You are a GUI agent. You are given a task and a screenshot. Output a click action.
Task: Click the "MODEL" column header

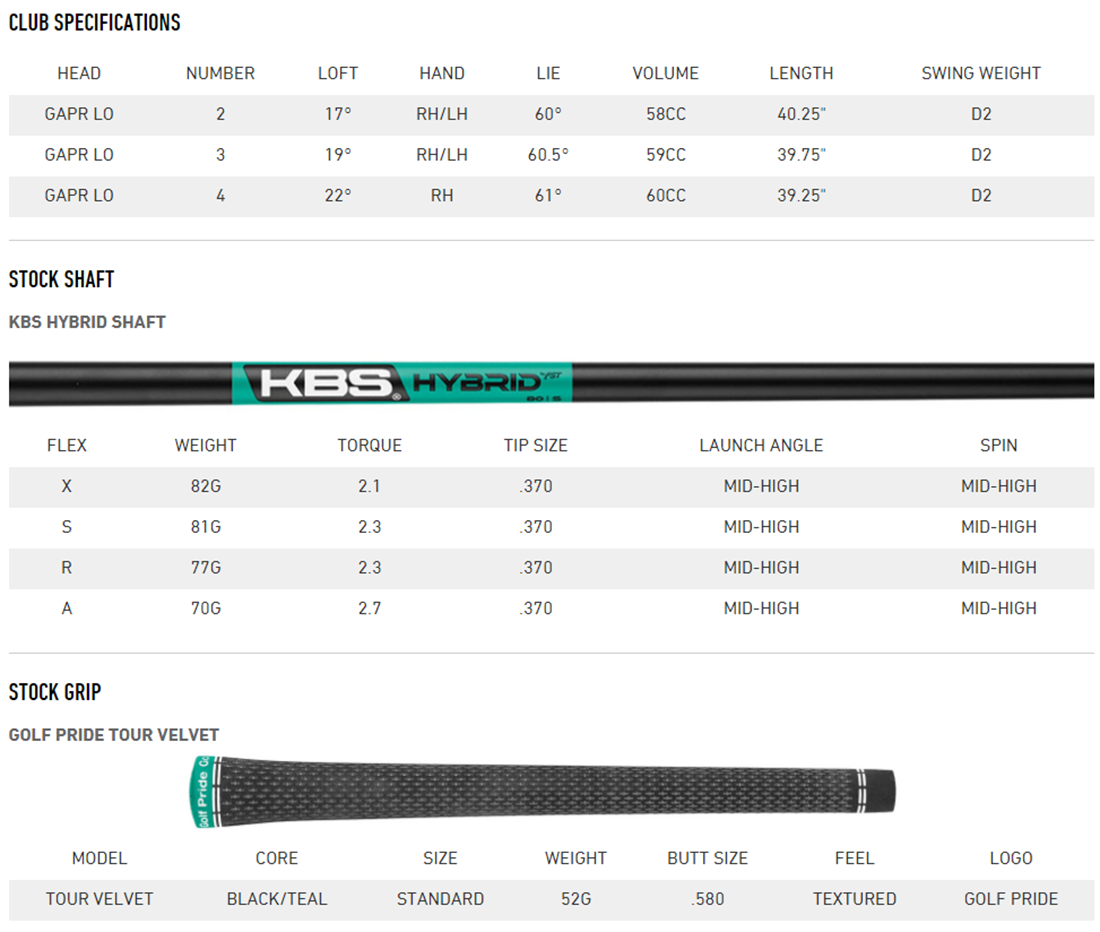point(100,859)
